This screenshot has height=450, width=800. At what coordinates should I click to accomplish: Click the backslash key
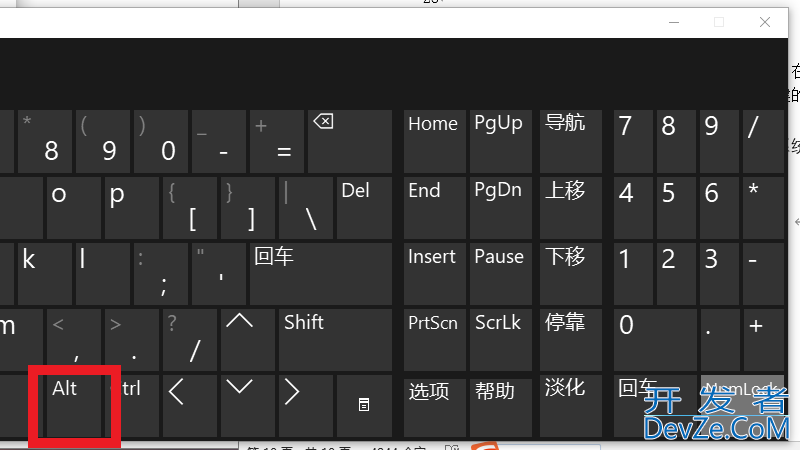point(306,208)
